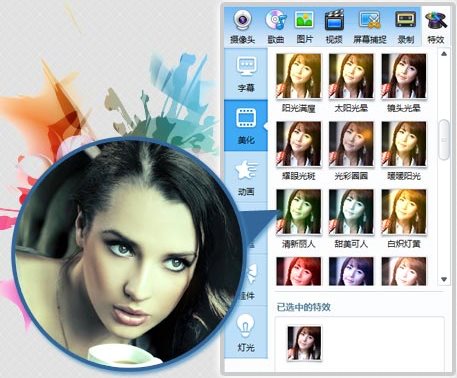The width and height of the screenshot is (457, 378).
Task: Select the 特效 effects tab
Action: 436,27
